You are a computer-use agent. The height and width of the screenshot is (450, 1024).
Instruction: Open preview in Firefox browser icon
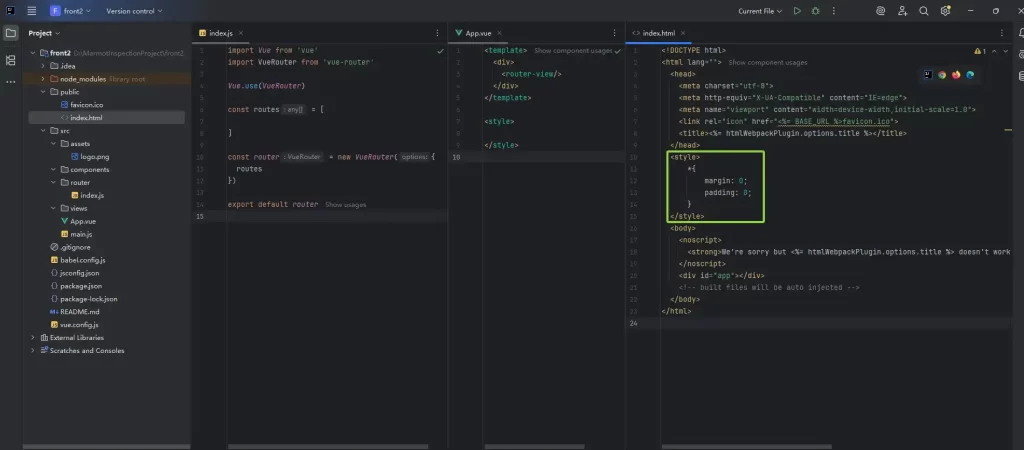pos(956,74)
